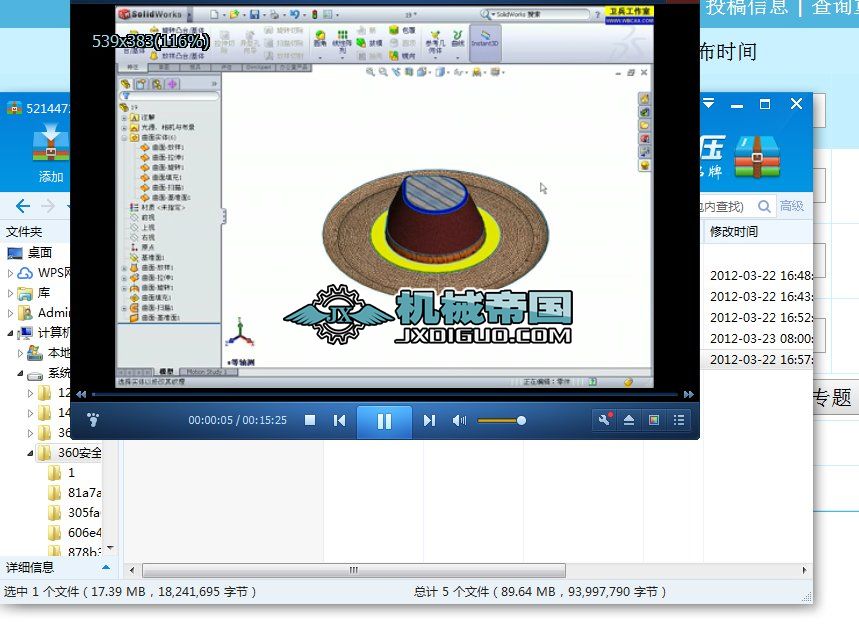859x631 pixels.
Task: Click the horizontal scrollbar thumb in file list
Action: point(354,570)
